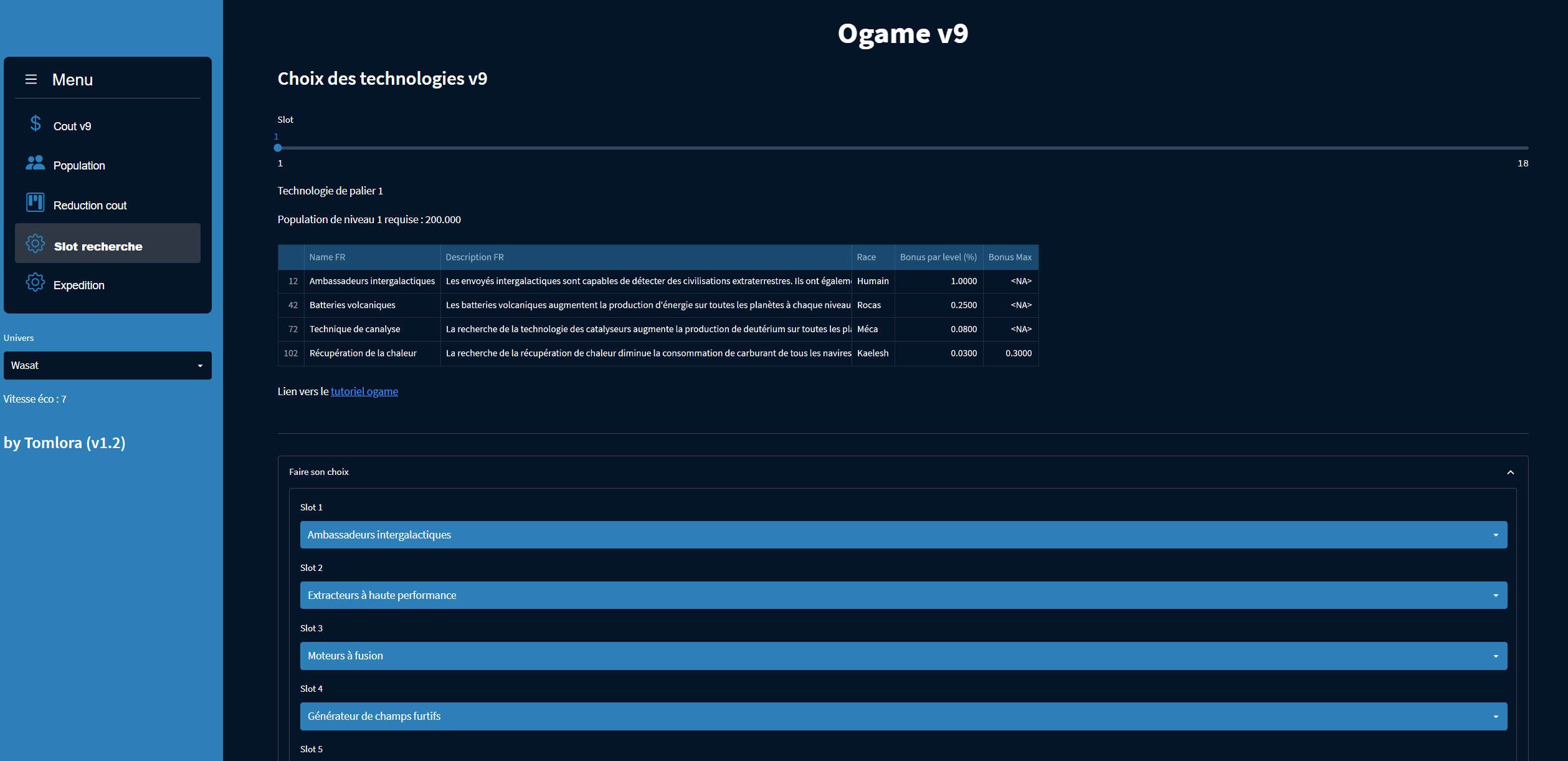Image resolution: width=1568 pixels, height=761 pixels.
Task: Click the Rocas race cell
Action: 873,305
